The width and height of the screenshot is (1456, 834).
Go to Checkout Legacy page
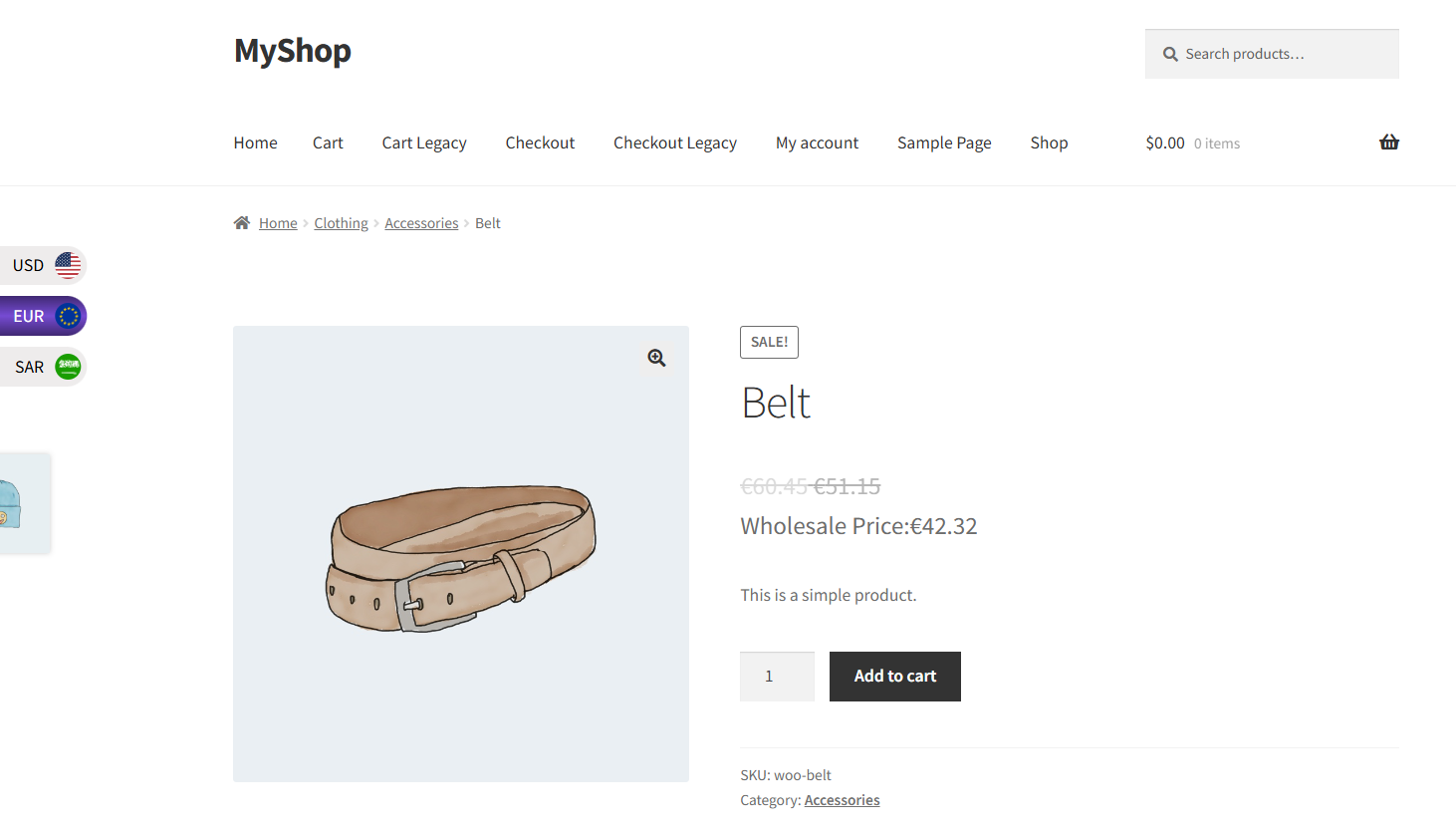click(675, 142)
